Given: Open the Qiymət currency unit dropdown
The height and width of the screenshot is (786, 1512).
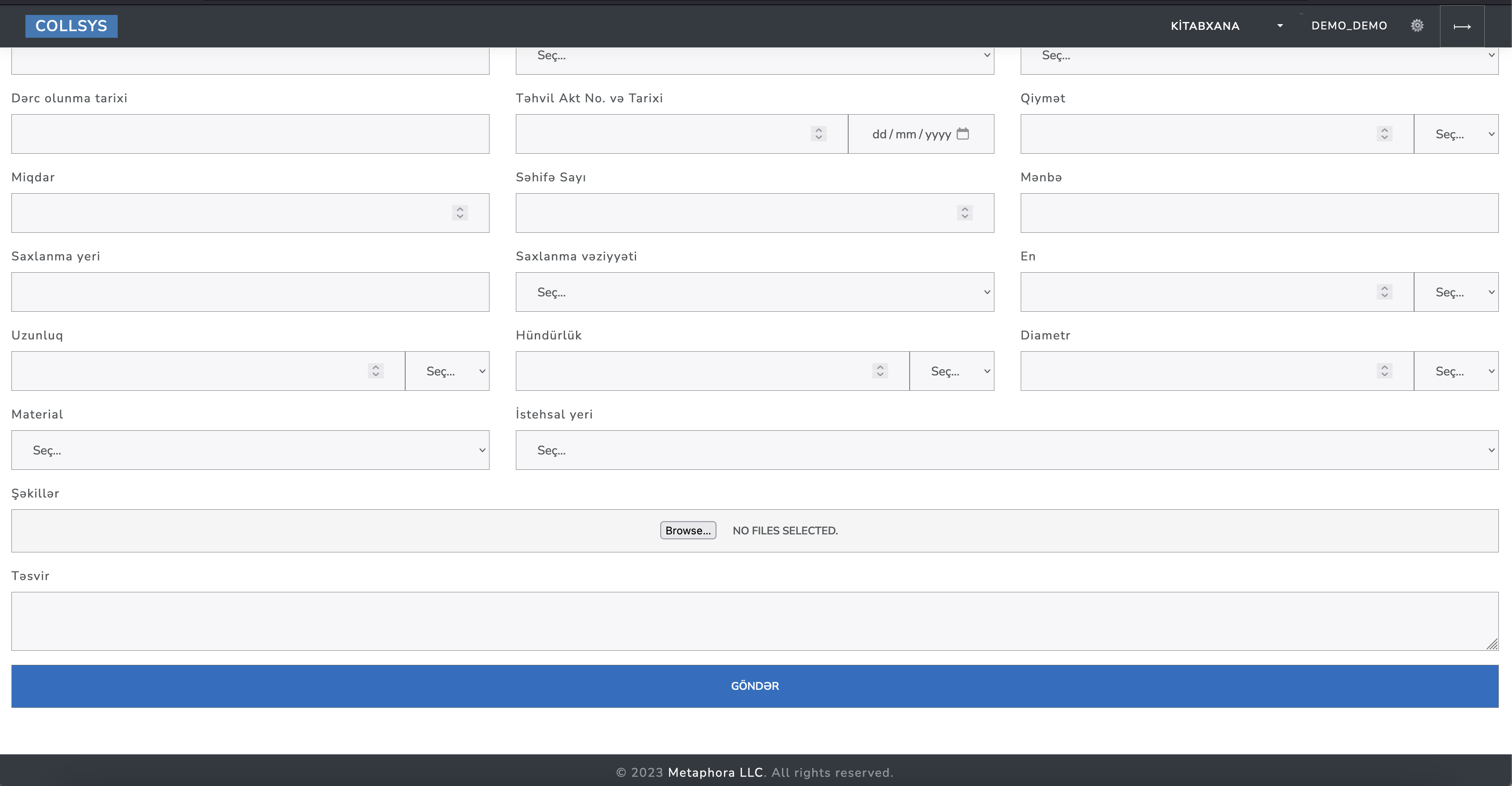Looking at the screenshot, I should click(x=1456, y=134).
